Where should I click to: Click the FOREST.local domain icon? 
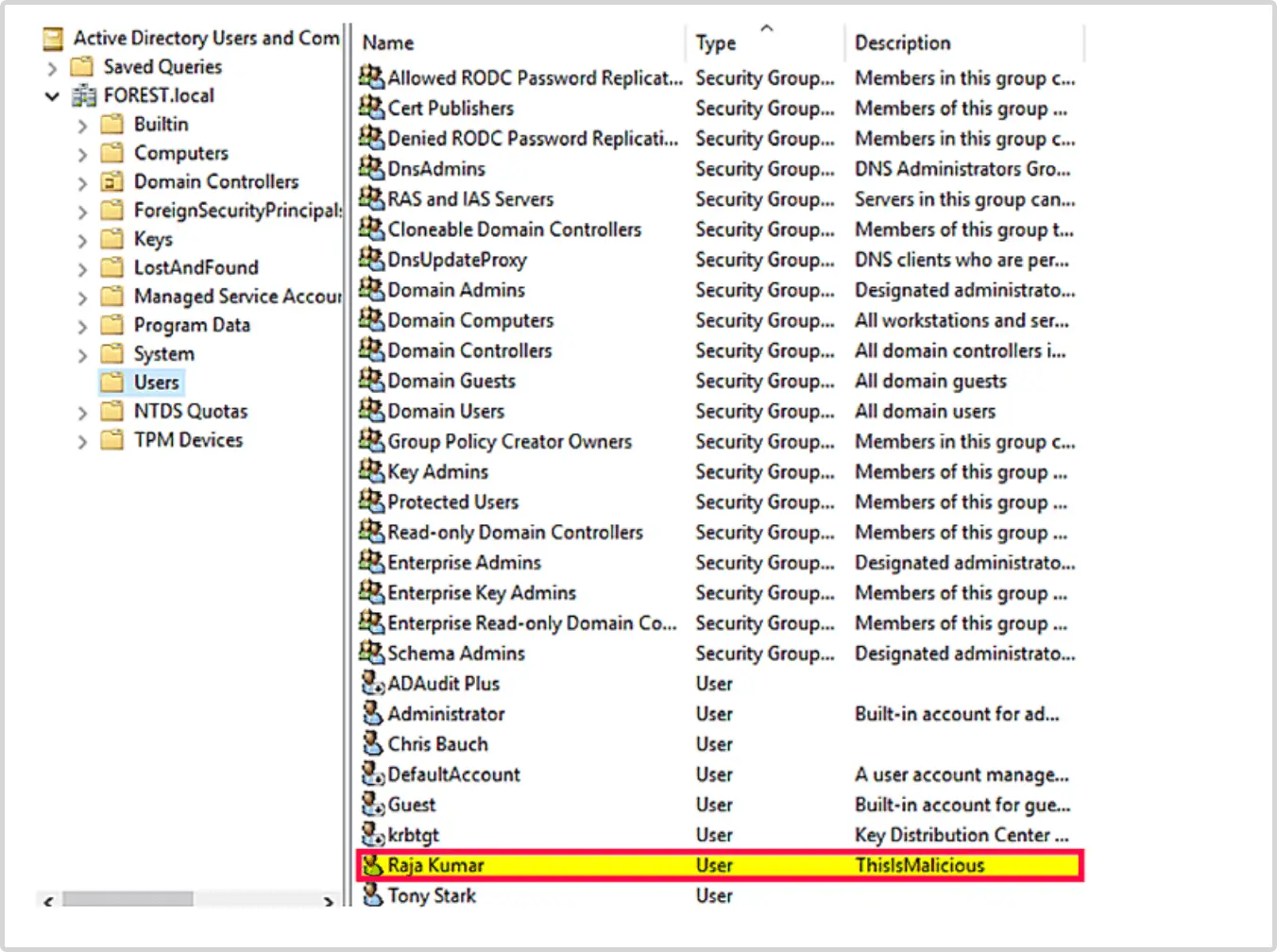coord(84,95)
